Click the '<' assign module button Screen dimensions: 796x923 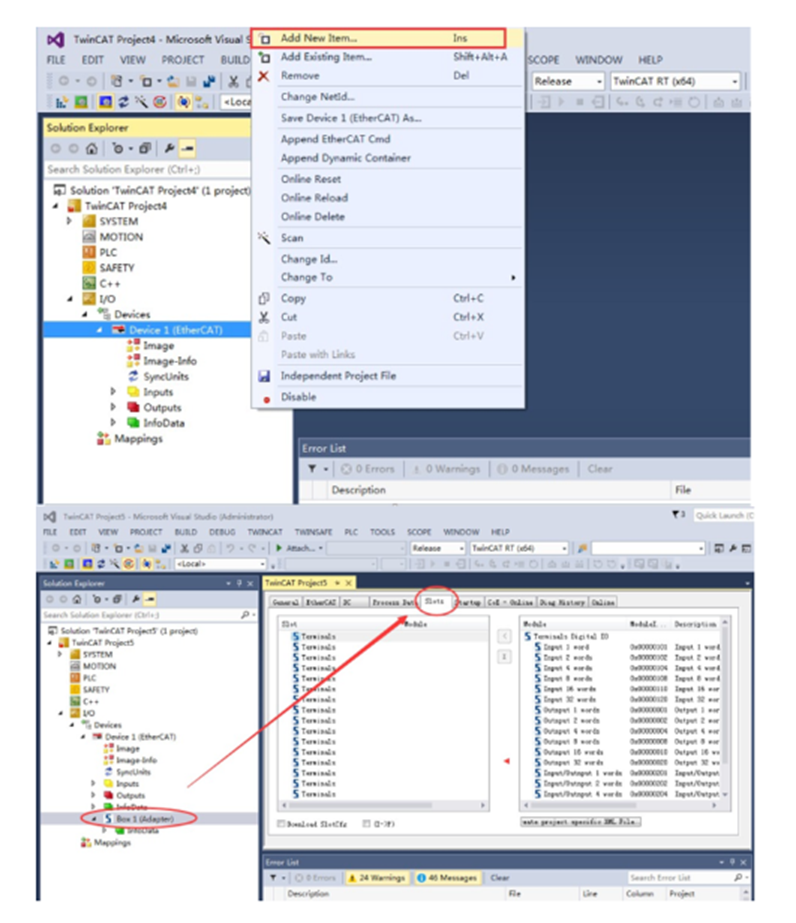pos(505,636)
